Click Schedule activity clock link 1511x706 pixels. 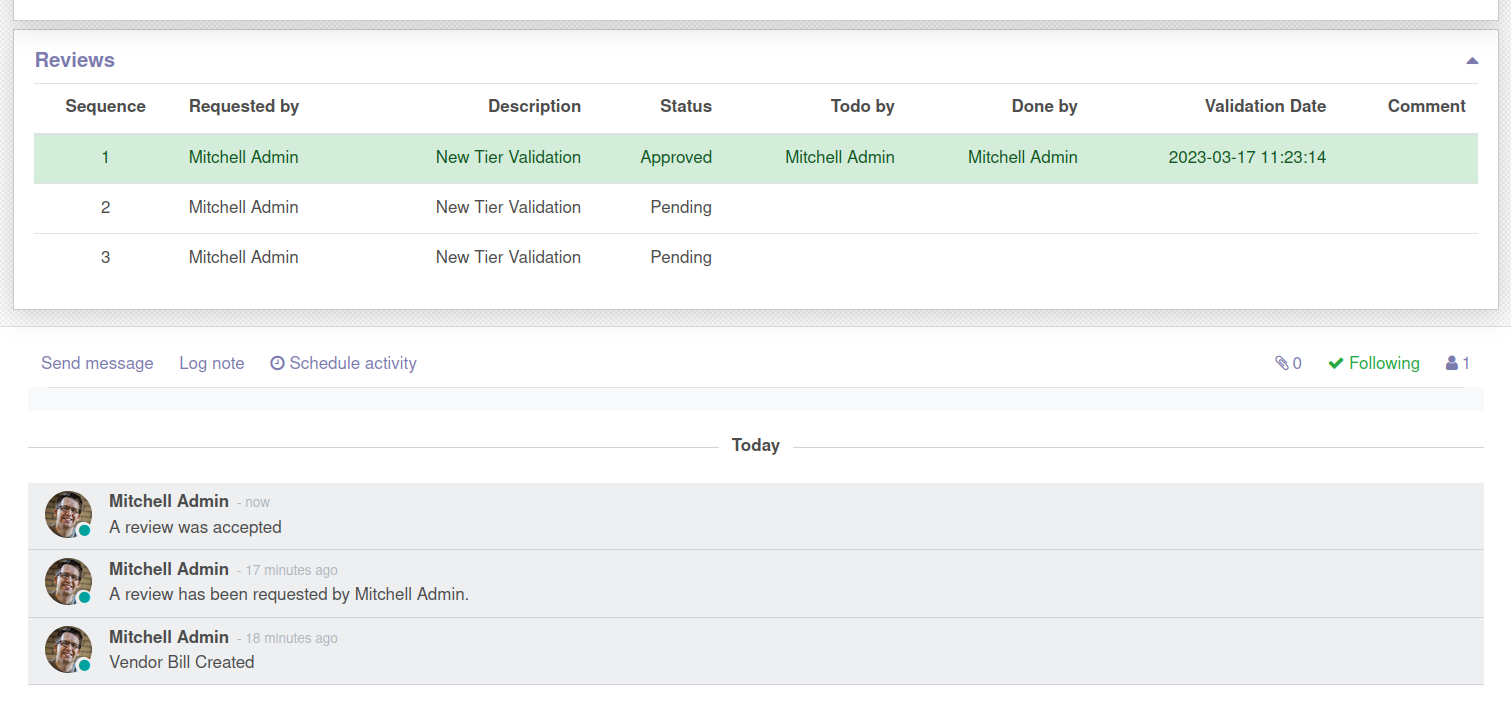(343, 364)
